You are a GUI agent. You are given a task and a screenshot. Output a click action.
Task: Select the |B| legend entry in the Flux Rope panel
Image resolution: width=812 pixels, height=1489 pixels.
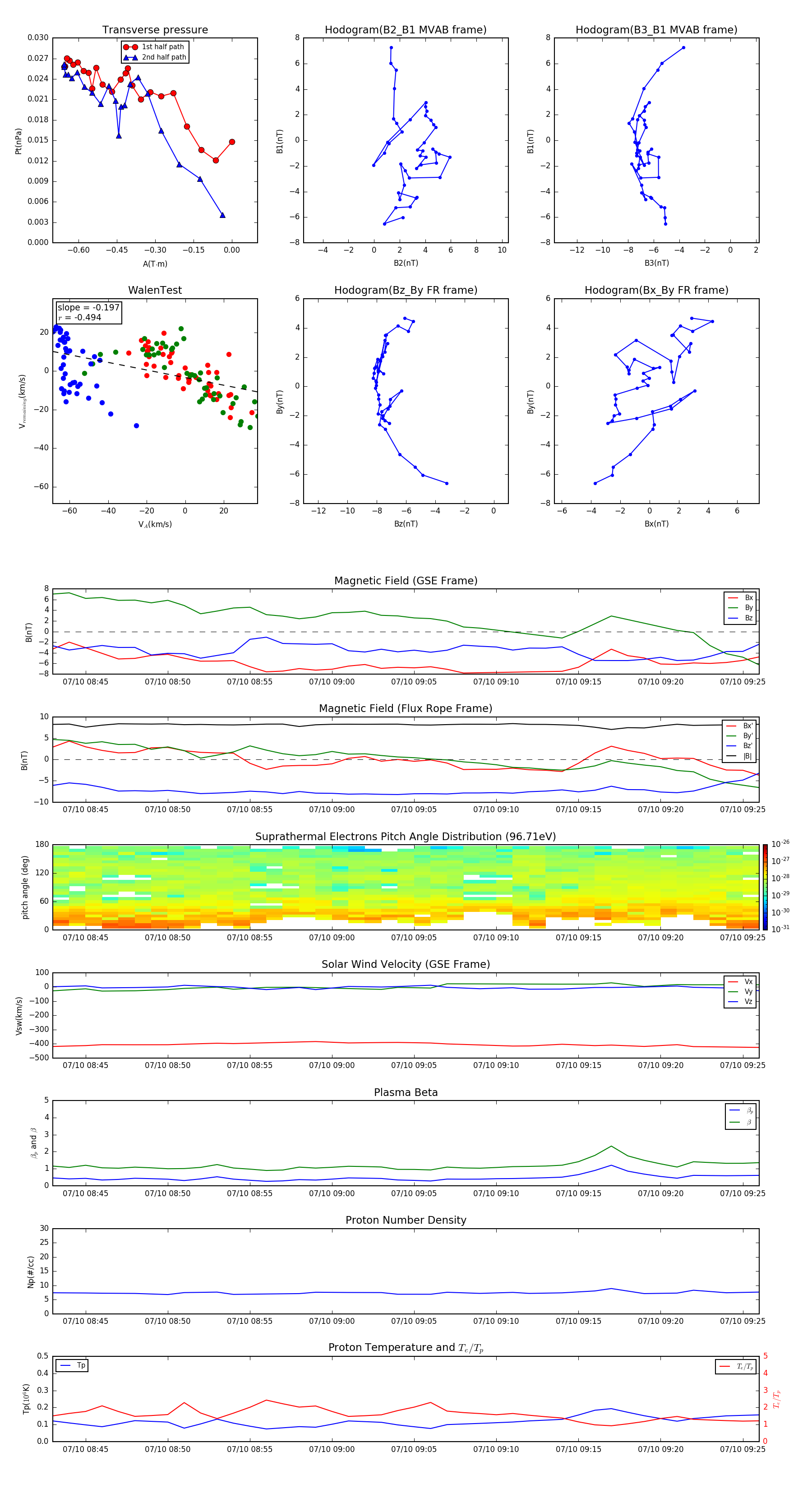(739, 756)
